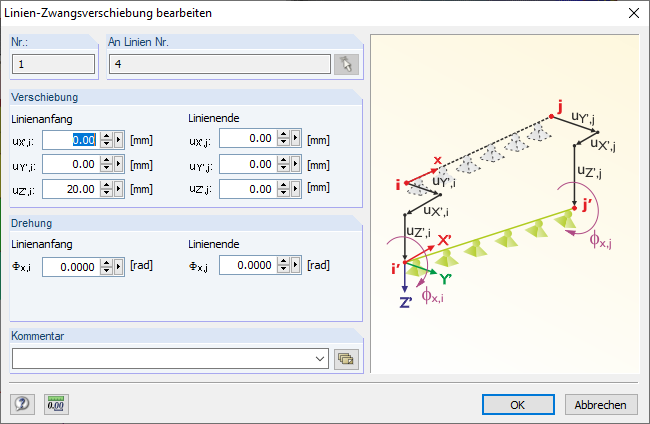Image resolution: width=650 pixels, height=424 pixels.
Task: Focus the Linienende uZ',j value field
Action: [x=248, y=189]
